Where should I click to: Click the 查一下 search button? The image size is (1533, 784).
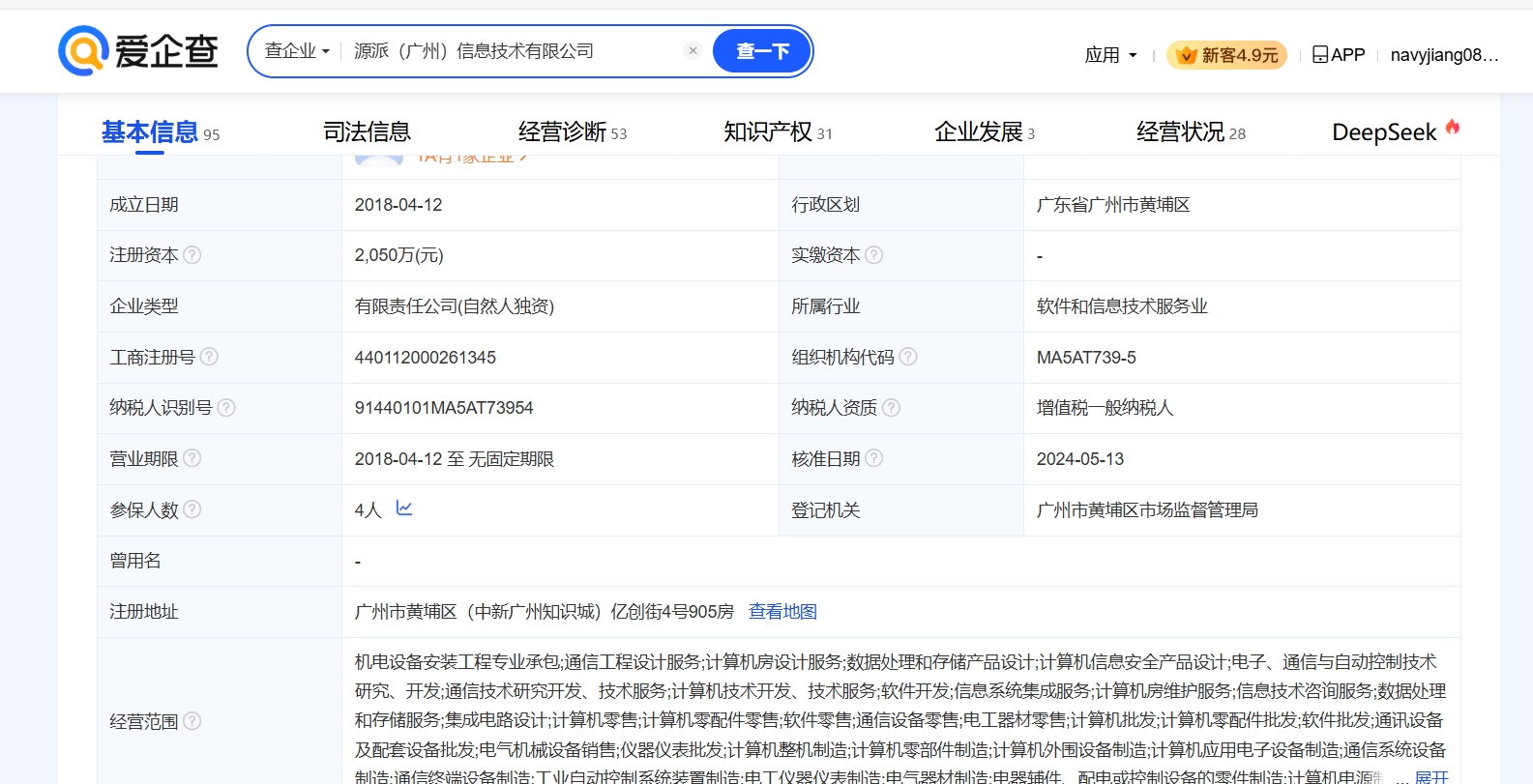(x=762, y=51)
